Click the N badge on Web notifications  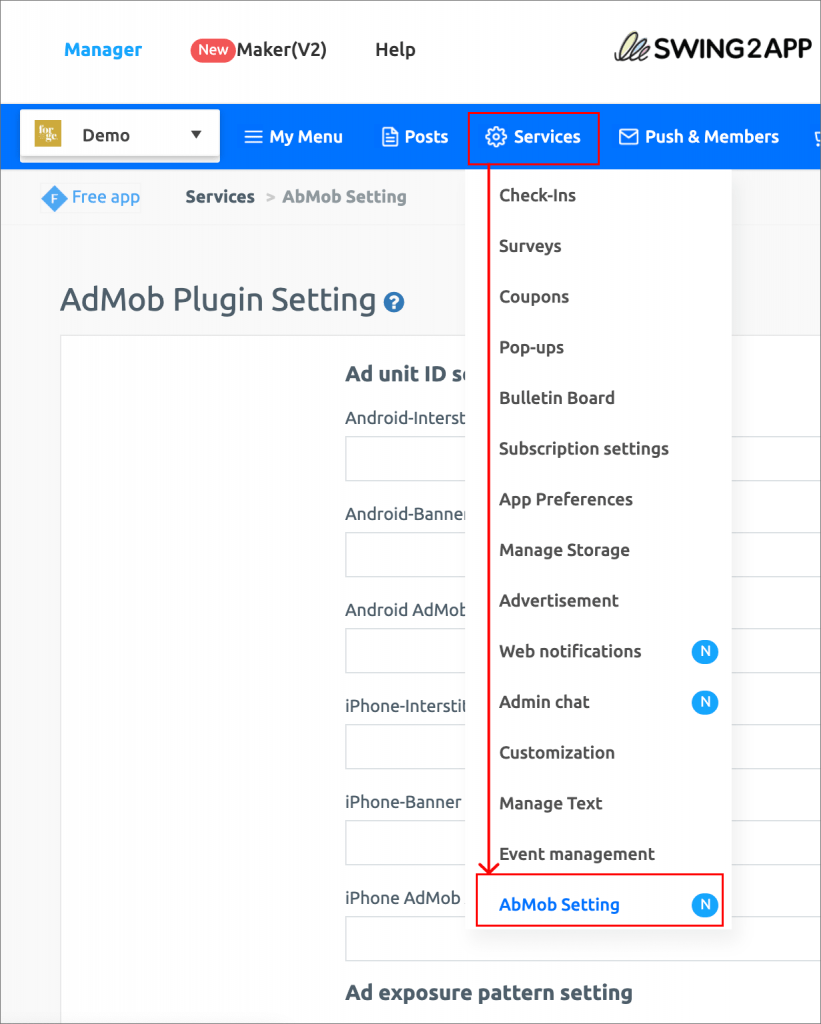coord(705,651)
